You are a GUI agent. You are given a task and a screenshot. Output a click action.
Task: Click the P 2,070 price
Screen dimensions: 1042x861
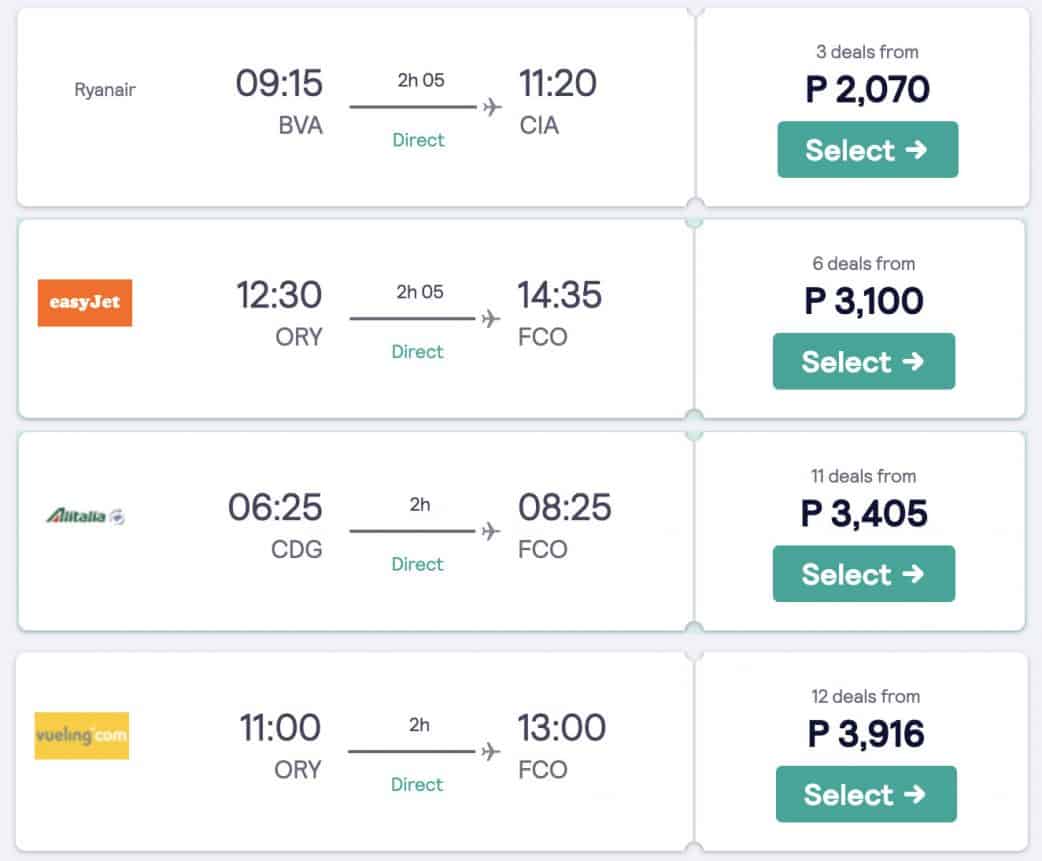click(867, 90)
